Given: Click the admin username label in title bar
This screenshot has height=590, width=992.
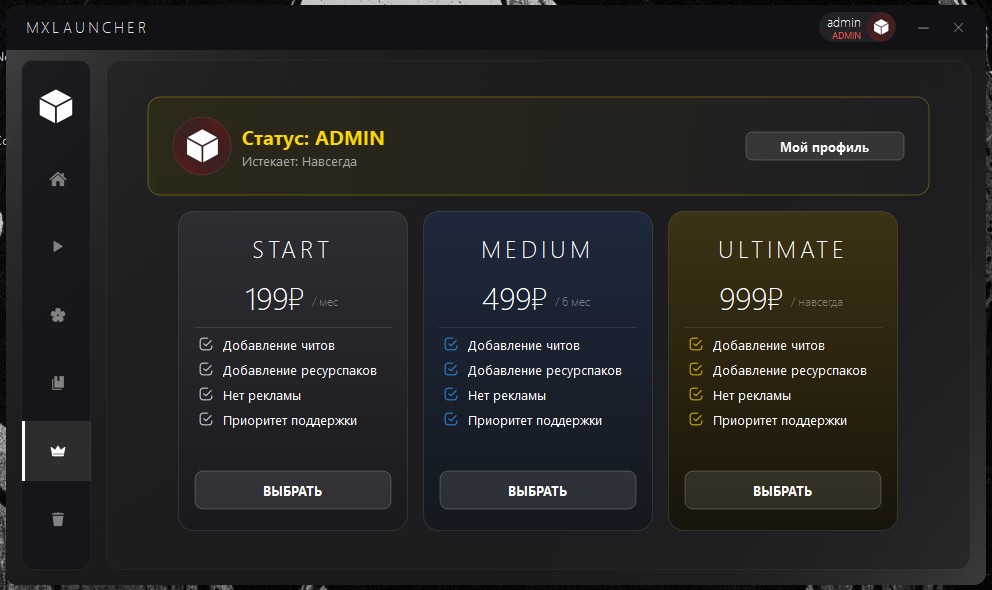Looking at the screenshot, I should tap(844, 22).
